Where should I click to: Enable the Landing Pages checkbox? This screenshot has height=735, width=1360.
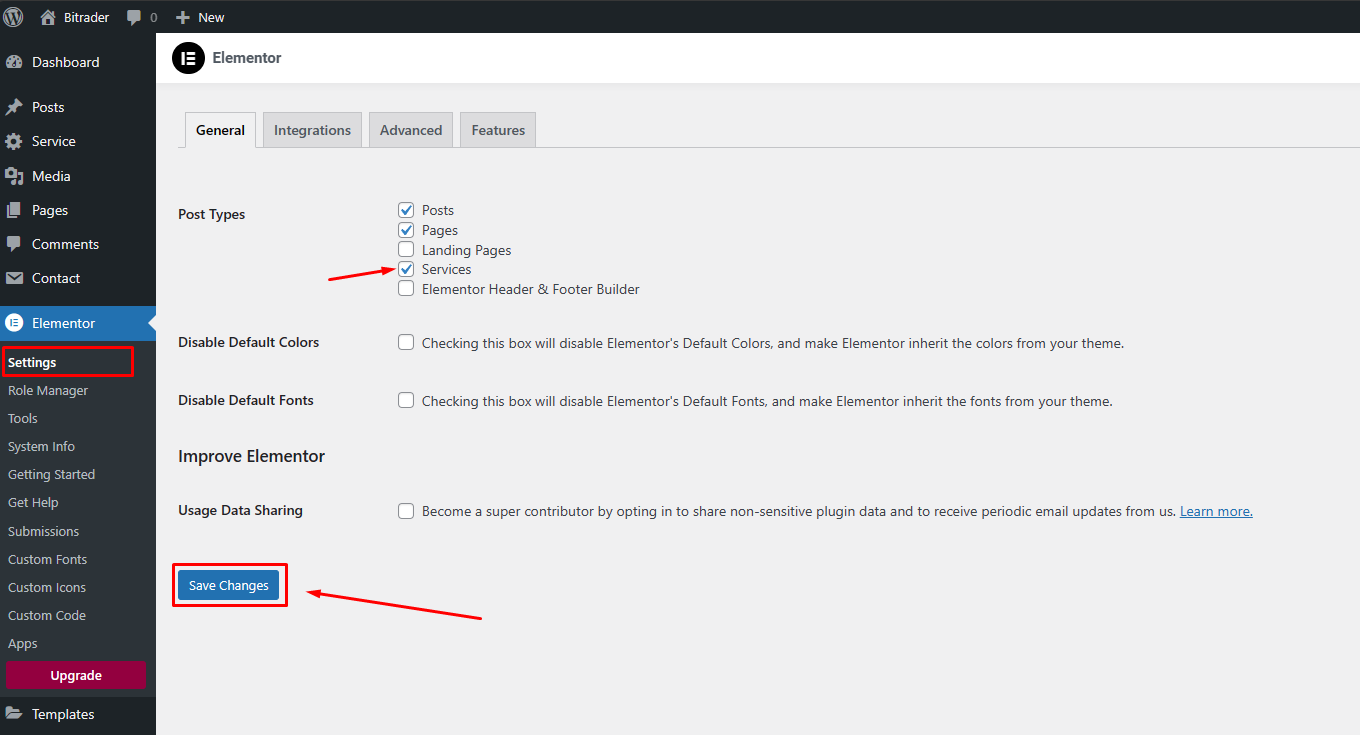click(x=406, y=250)
